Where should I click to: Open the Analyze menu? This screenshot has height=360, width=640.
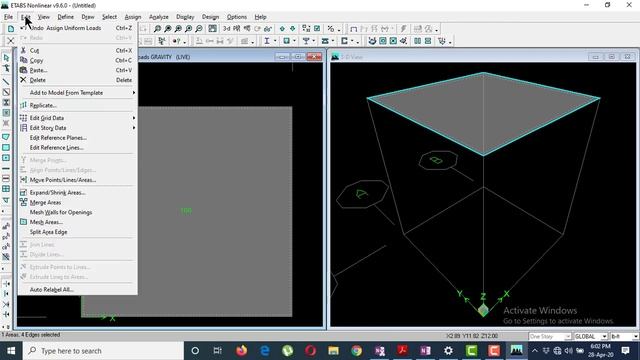[x=159, y=17]
